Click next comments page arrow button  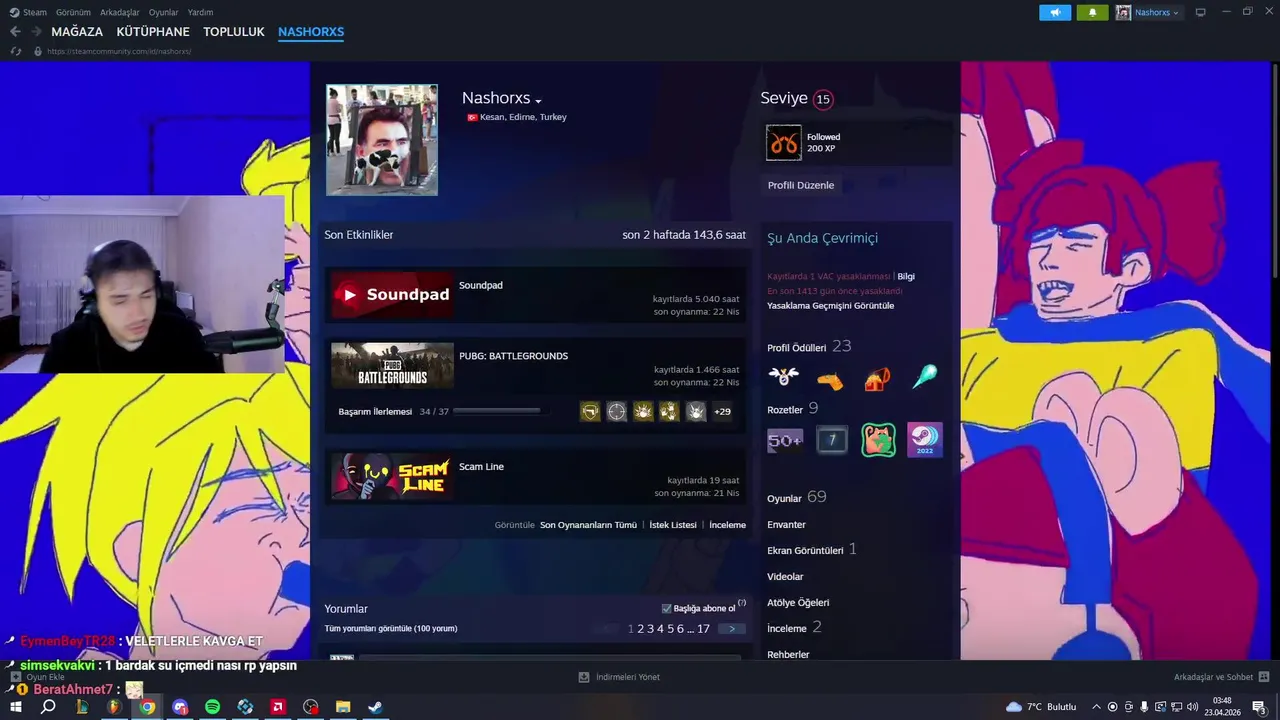732,629
